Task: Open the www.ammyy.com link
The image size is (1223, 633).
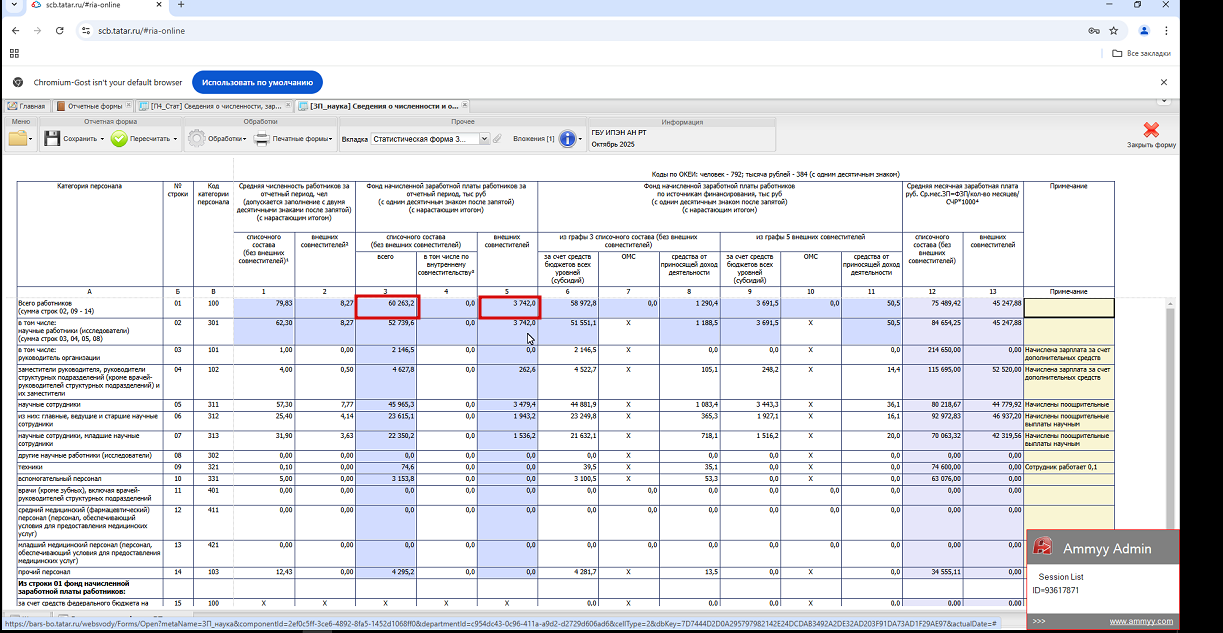Action: point(1140,621)
